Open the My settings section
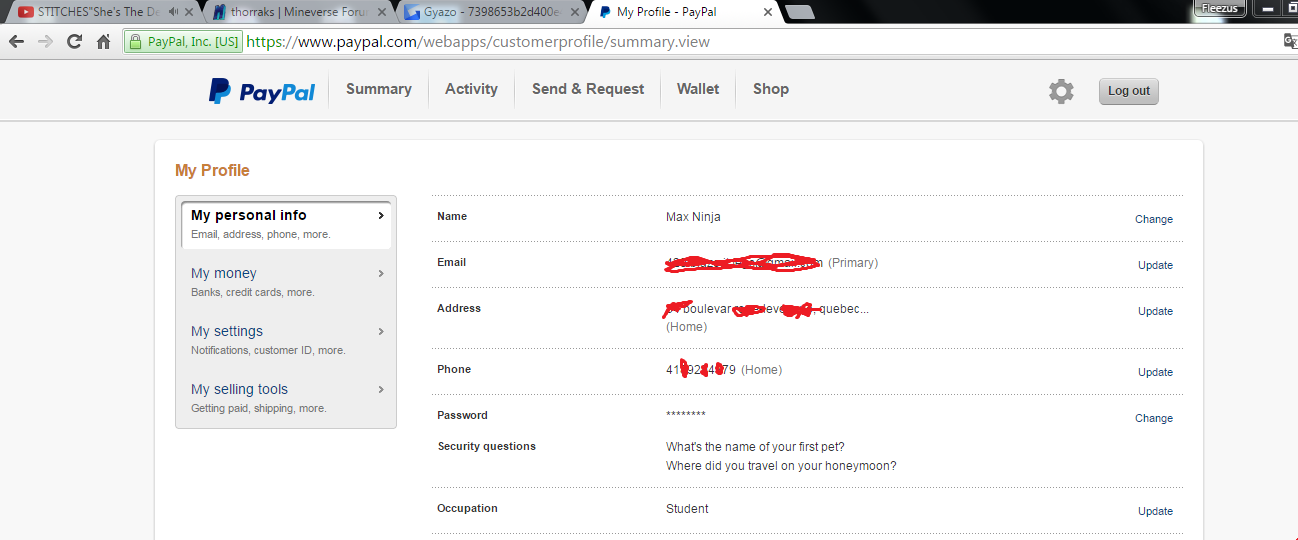1298x540 pixels. pyautogui.click(x=286, y=340)
